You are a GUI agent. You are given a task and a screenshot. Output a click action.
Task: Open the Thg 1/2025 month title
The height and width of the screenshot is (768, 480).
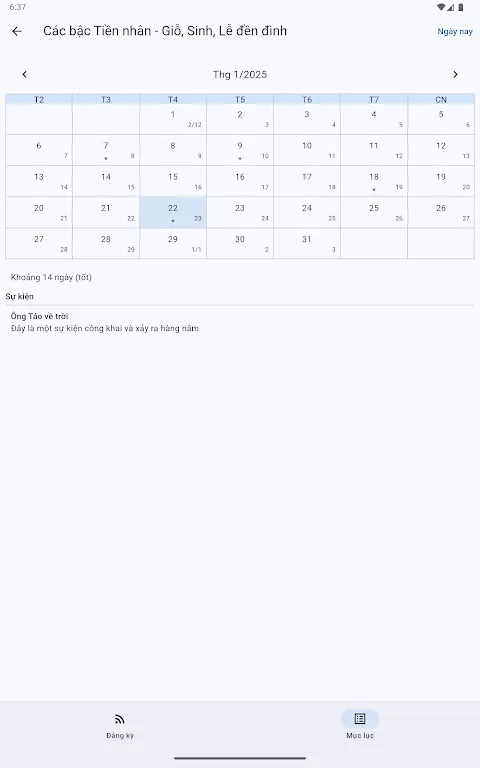240,74
